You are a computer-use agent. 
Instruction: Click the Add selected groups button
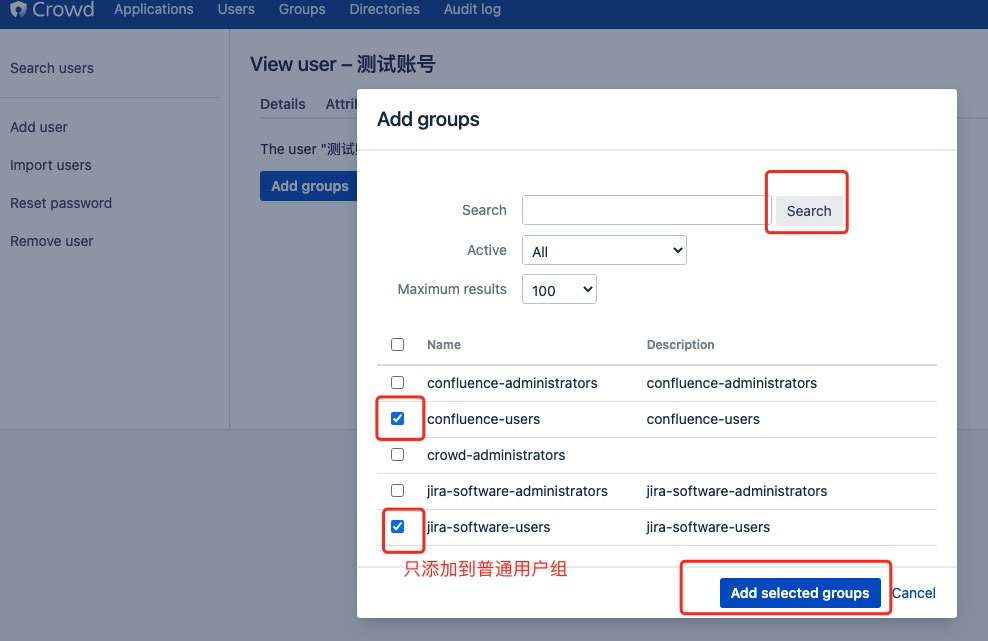(x=800, y=593)
